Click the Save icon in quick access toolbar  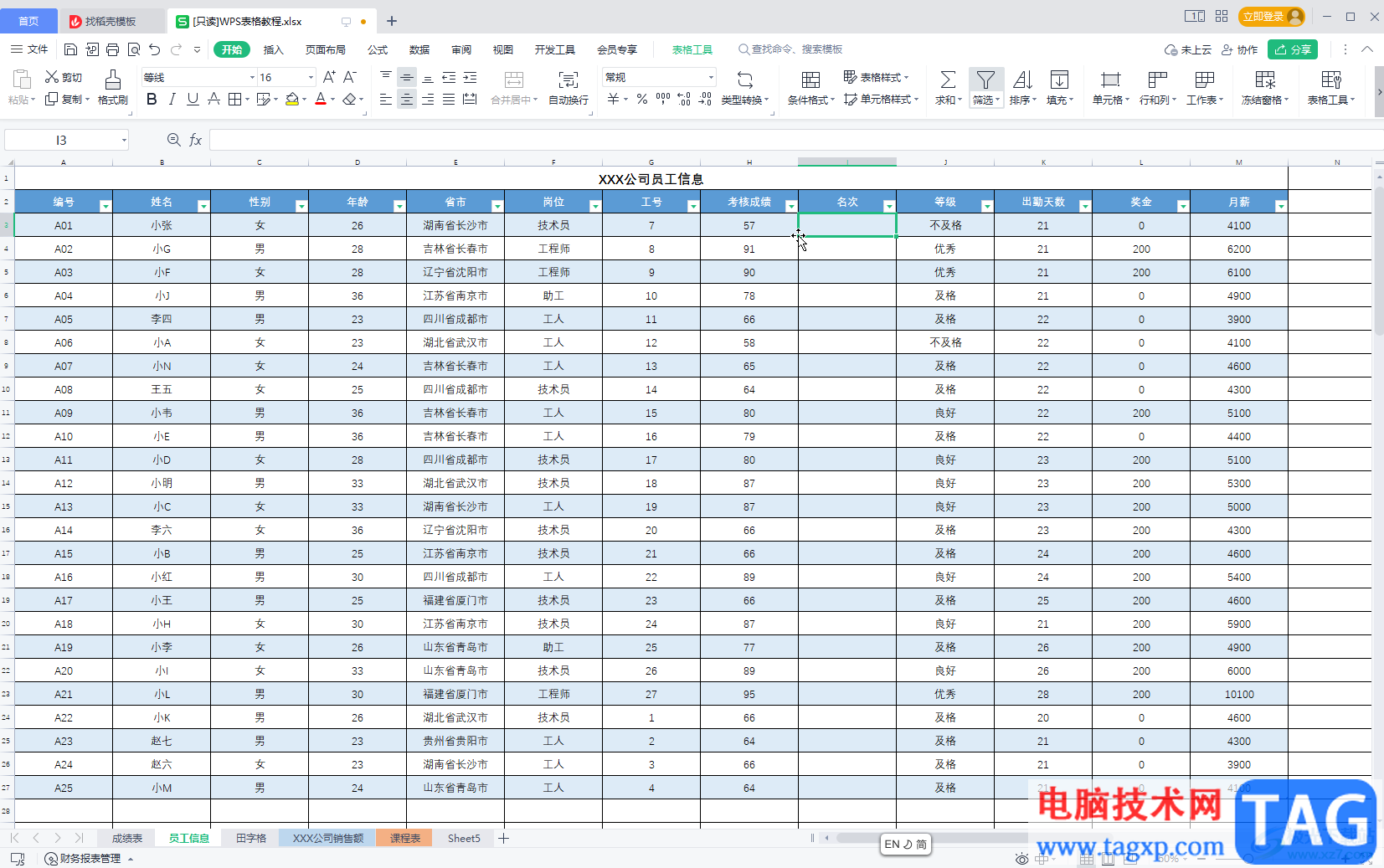click(x=71, y=49)
